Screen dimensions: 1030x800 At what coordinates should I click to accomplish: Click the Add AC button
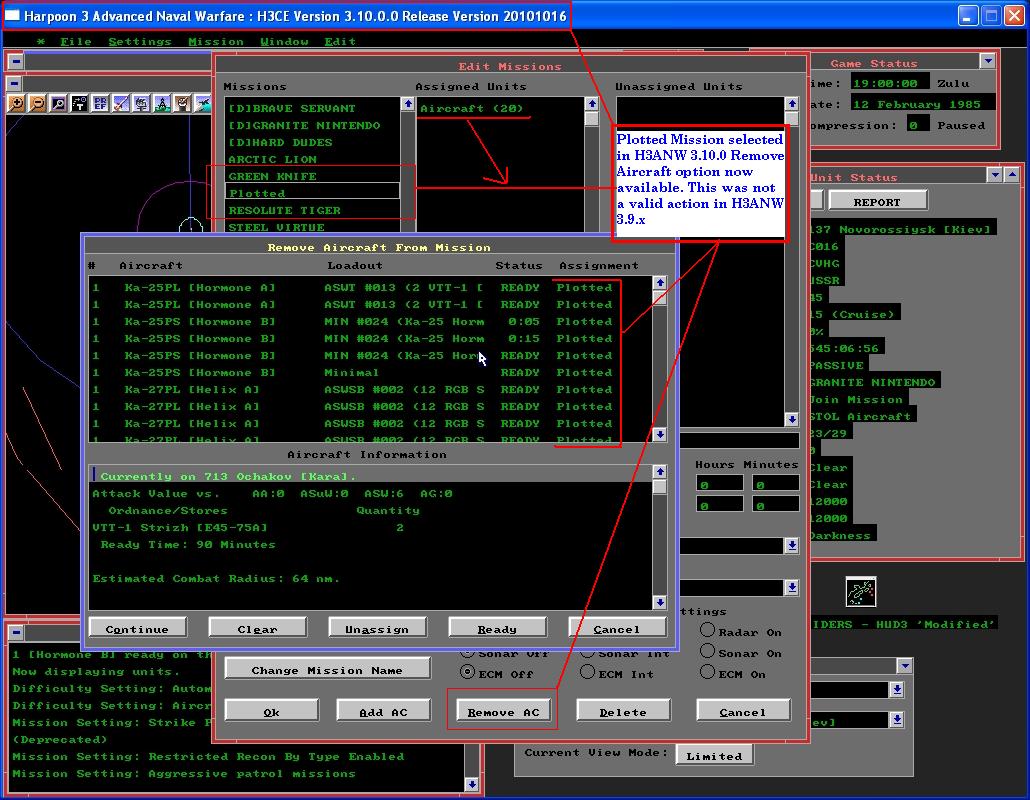384,711
